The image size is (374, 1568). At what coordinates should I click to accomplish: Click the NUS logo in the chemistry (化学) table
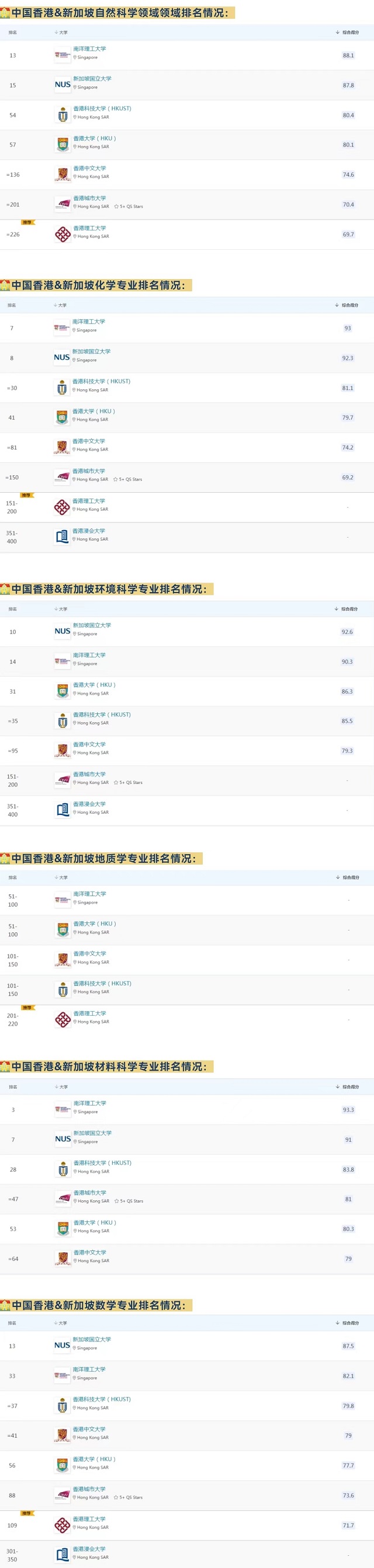(61, 358)
